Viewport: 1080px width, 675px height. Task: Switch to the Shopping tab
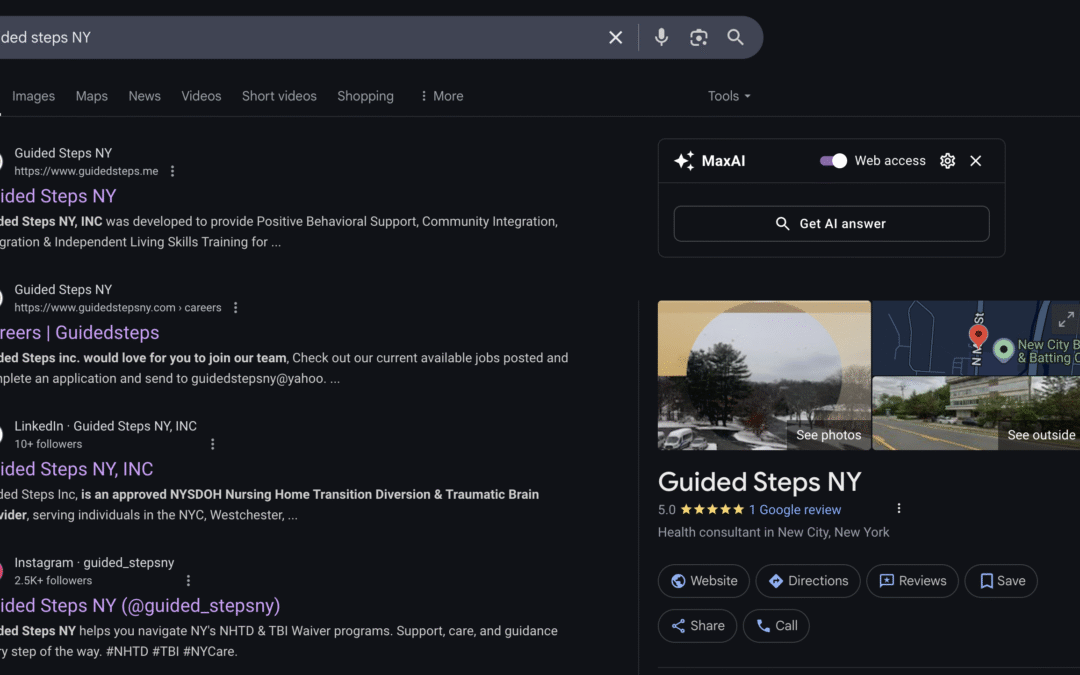(x=365, y=96)
